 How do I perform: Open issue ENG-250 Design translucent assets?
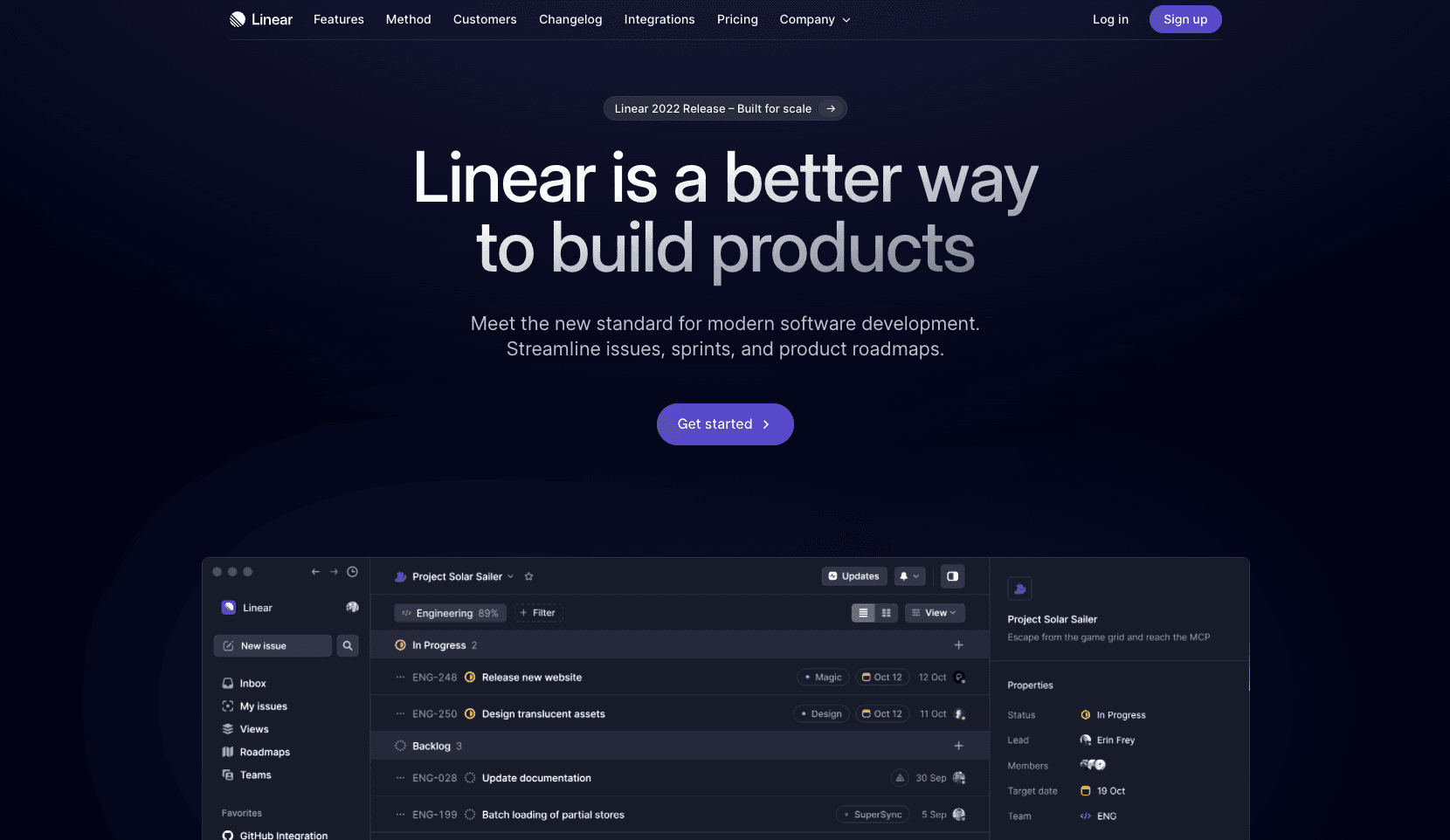click(x=680, y=714)
